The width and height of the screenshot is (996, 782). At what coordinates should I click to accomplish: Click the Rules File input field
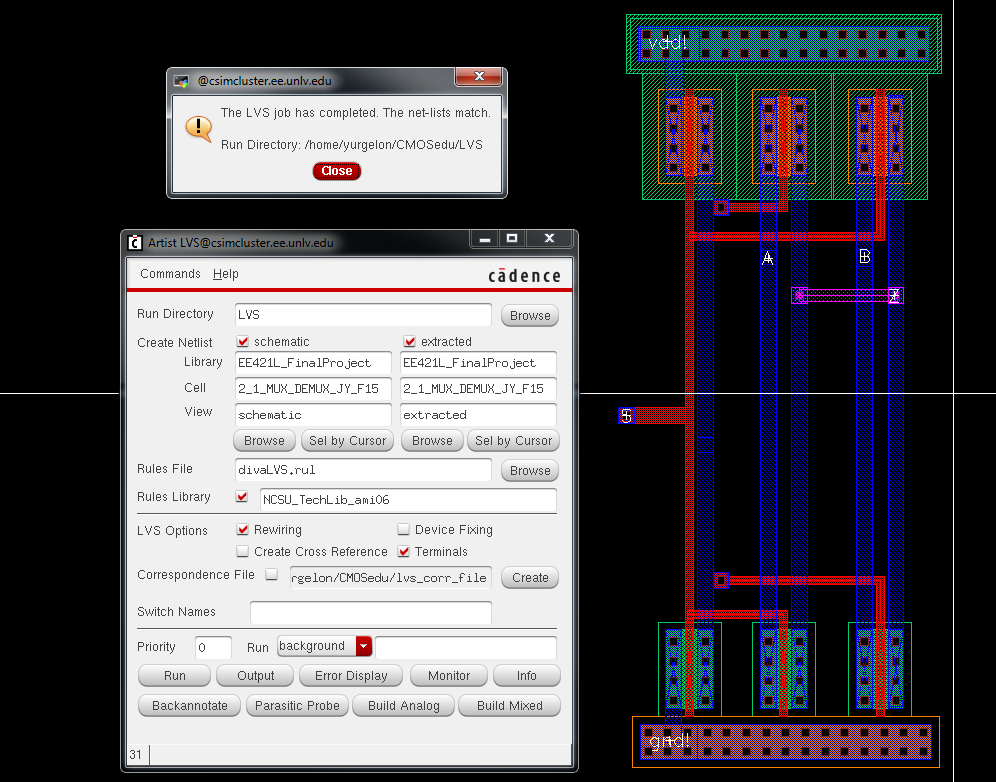click(x=363, y=469)
